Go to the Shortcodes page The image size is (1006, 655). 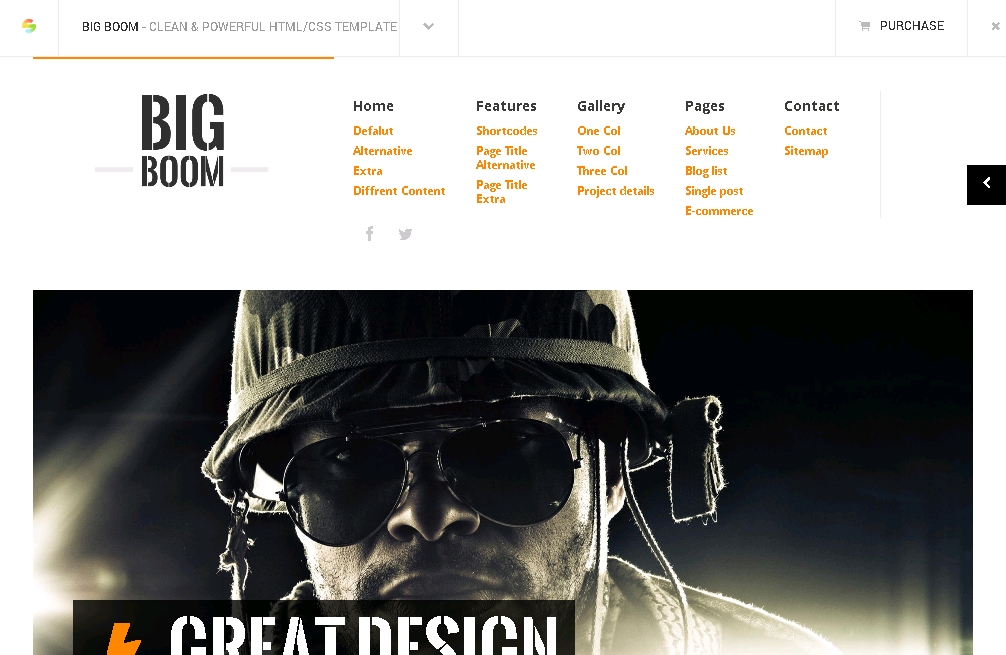point(506,131)
